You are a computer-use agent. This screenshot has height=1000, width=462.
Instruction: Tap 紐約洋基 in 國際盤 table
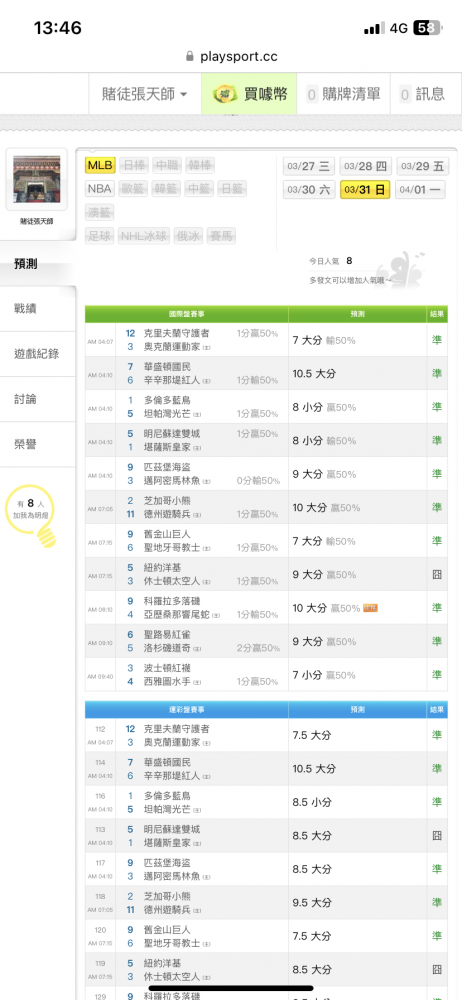162,568
